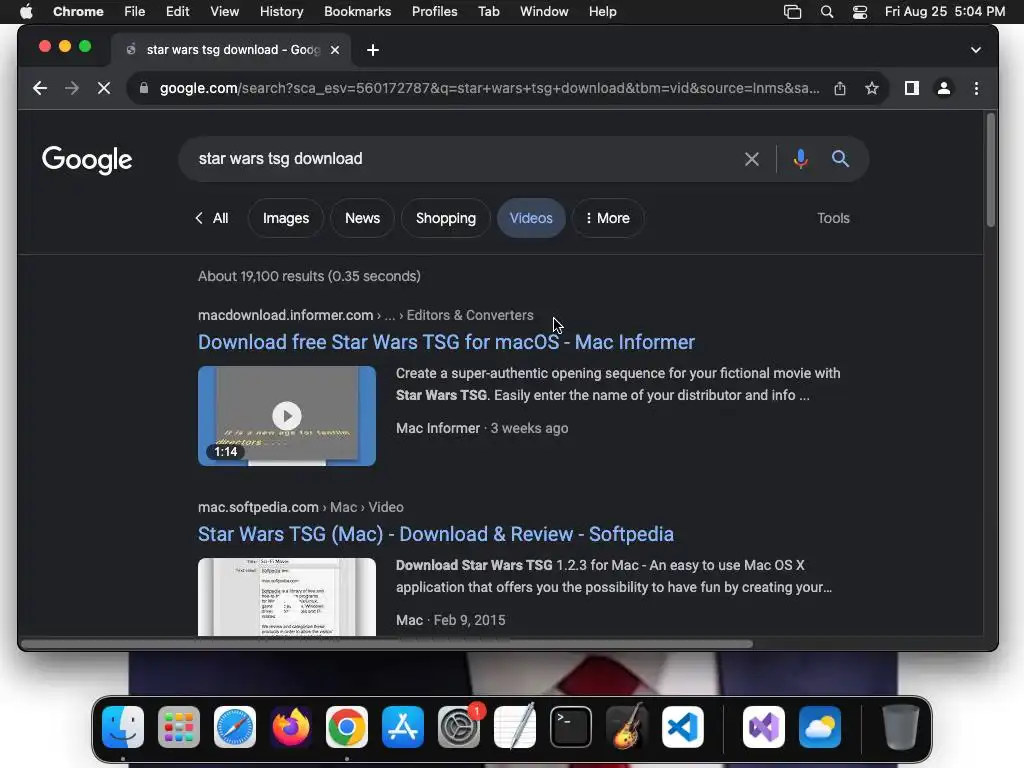The image size is (1024, 768).
Task: Close the star wars tsg download tab
Action: [334, 50]
